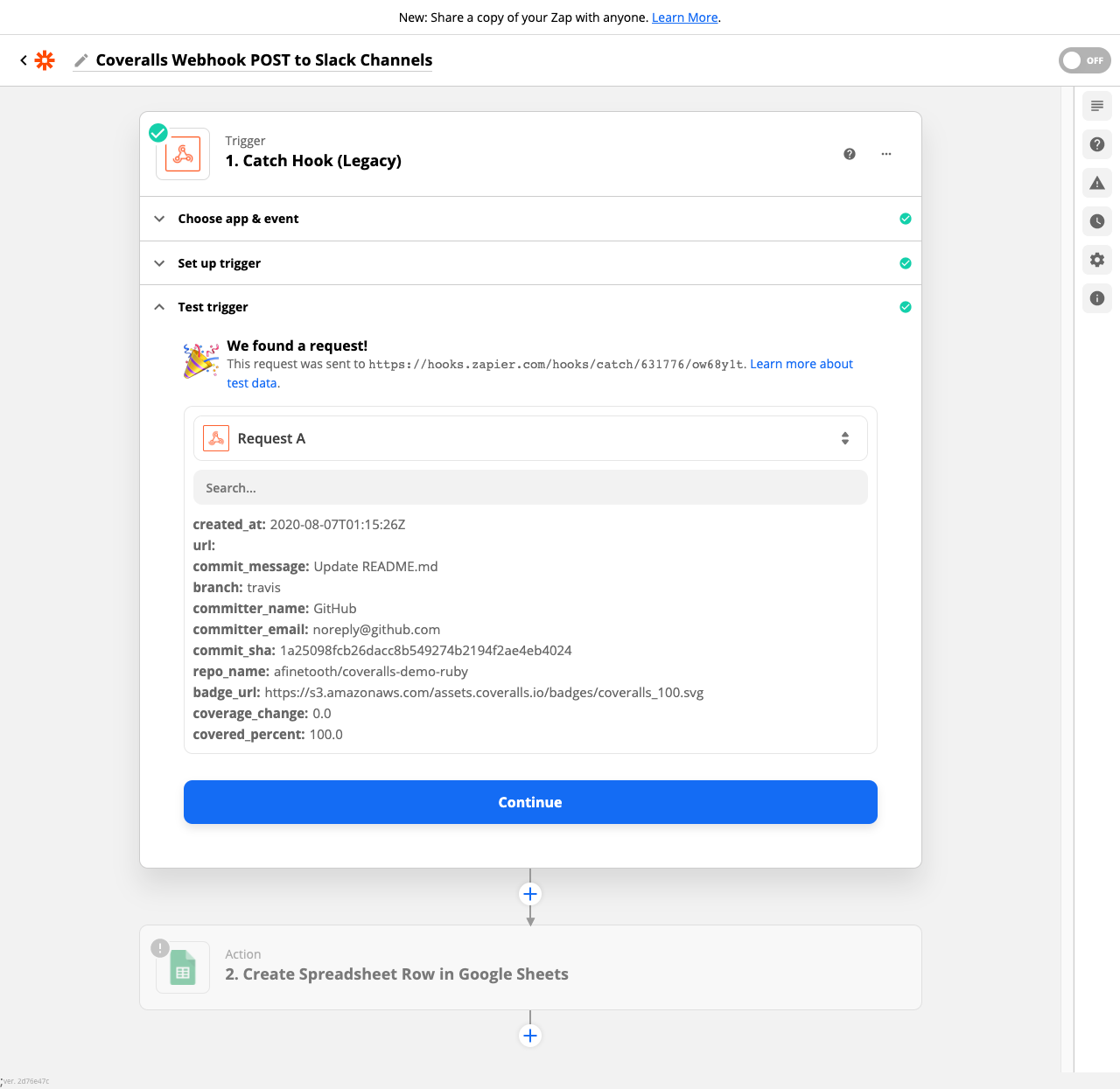
Task: Collapse the Test trigger section
Action: click(x=213, y=307)
